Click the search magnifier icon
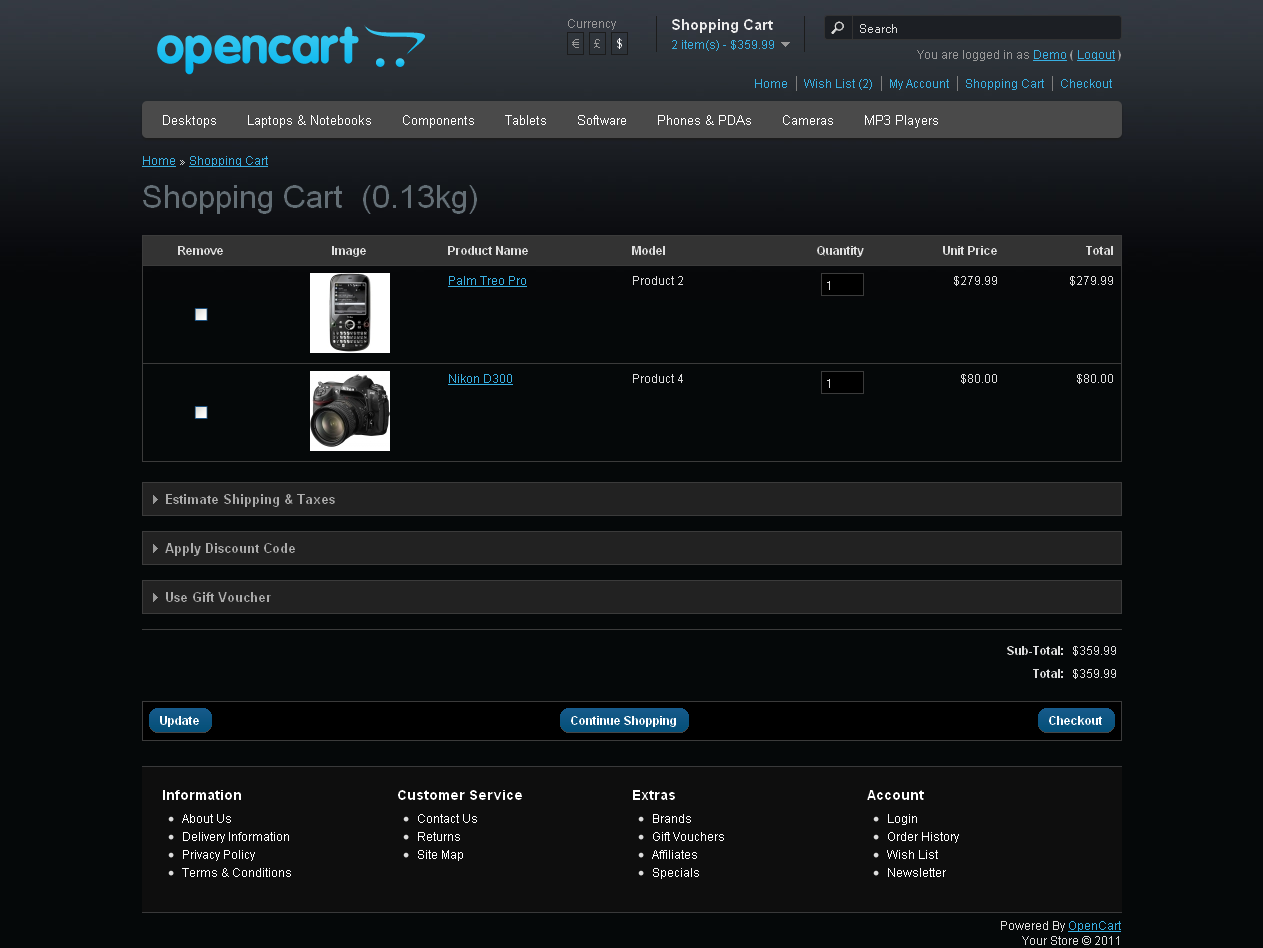Screen dimensions: 1263x948 click(x=838, y=28)
